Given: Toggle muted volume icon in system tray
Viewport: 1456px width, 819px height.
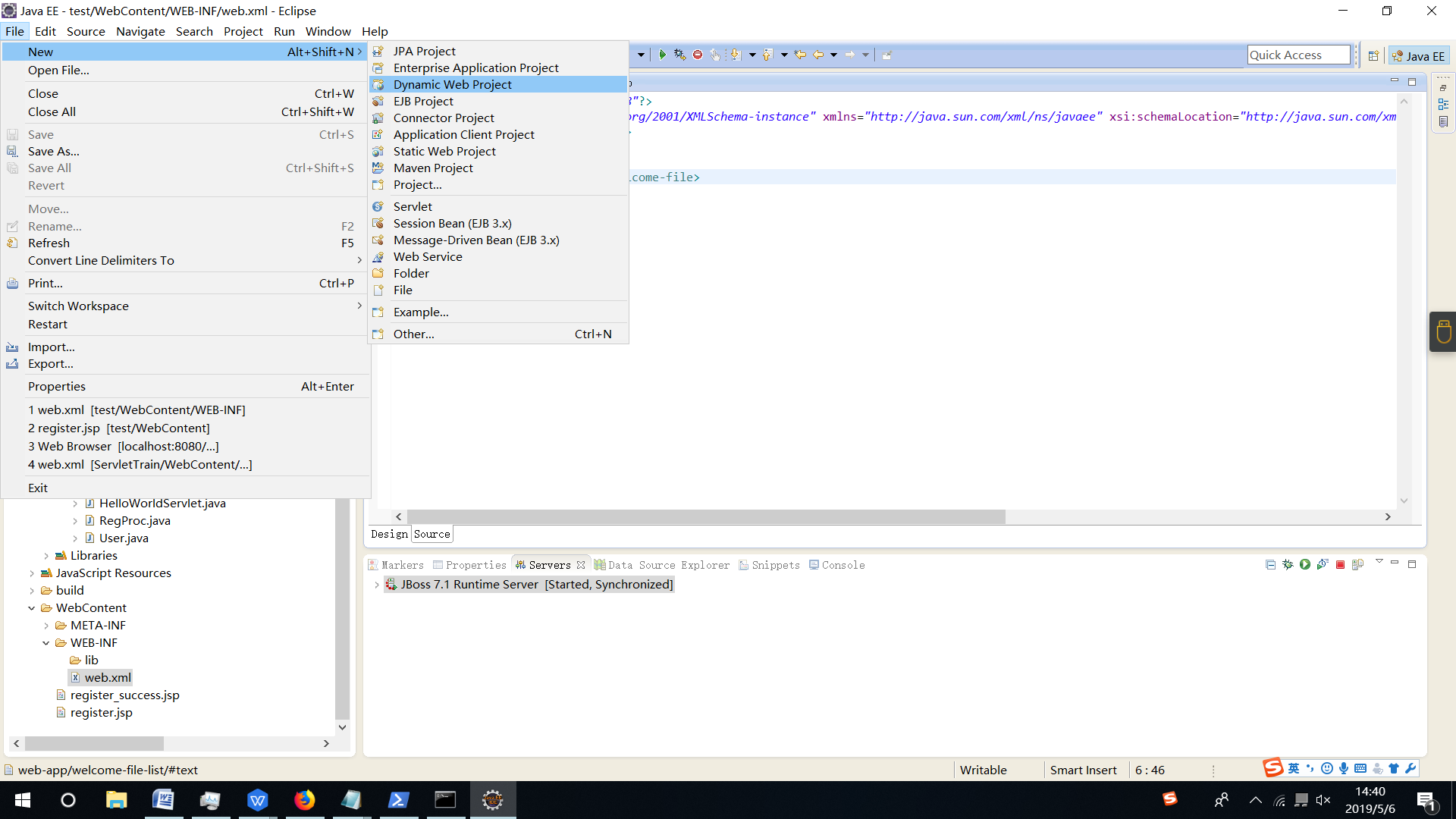Looking at the screenshot, I should pos(1323,800).
